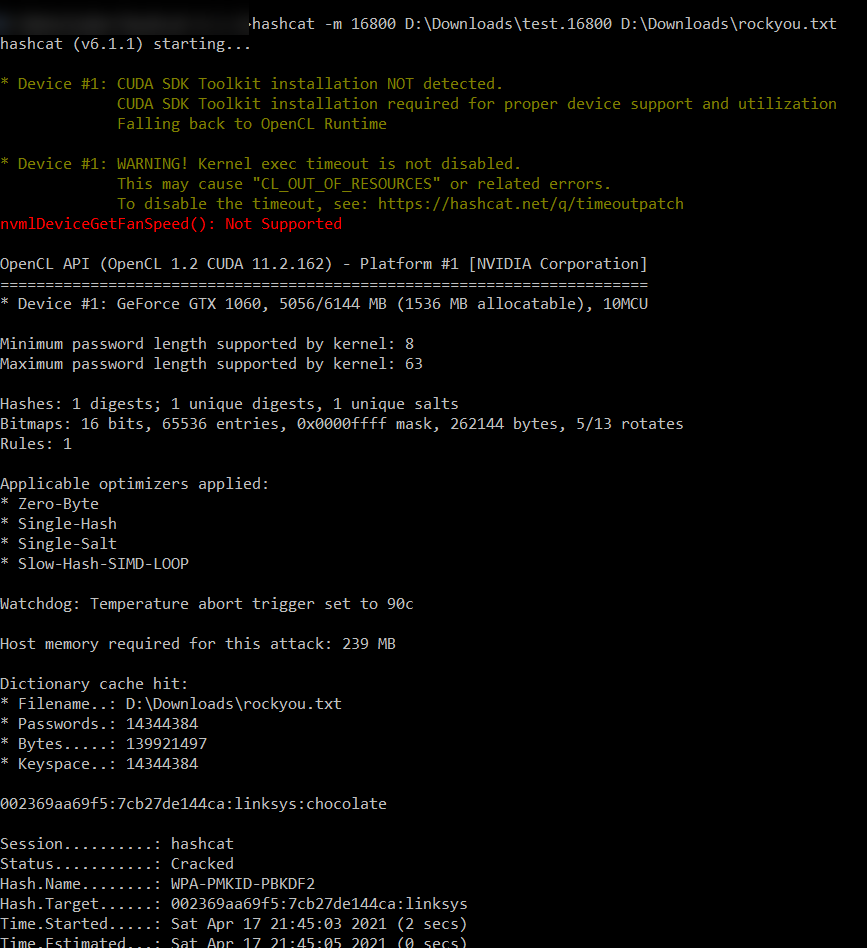The width and height of the screenshot is (867, 948).
Task: Click the 'Hashes: 1 digests' line
Action: point(229,404)
